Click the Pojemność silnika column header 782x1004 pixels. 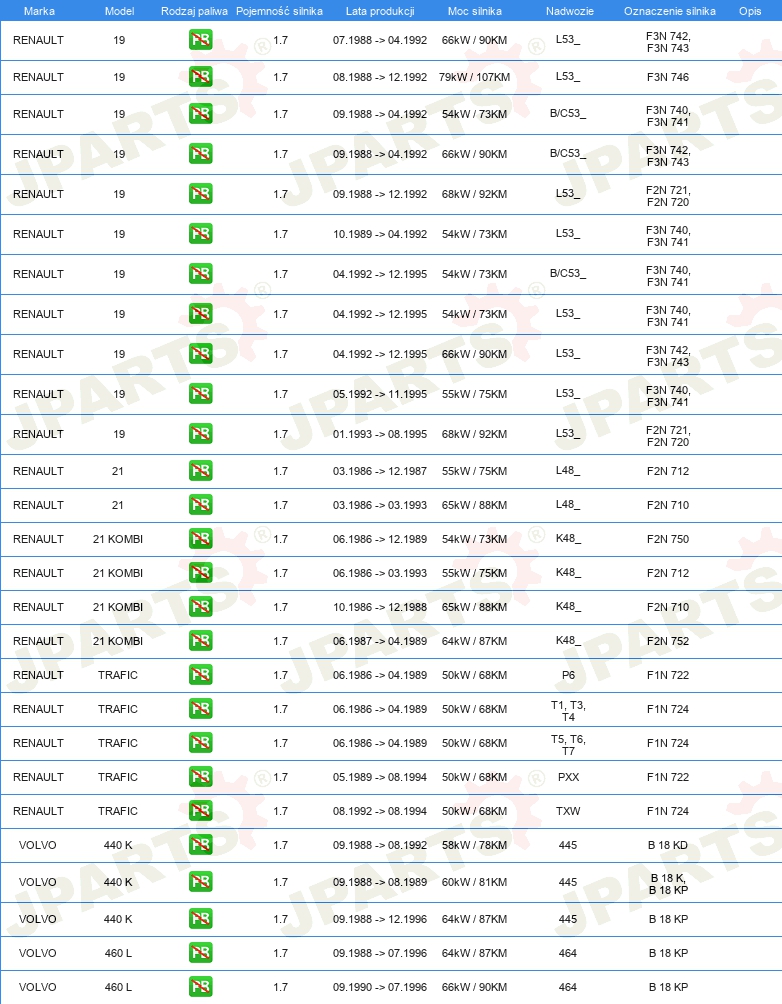click(x=279, y=11)
